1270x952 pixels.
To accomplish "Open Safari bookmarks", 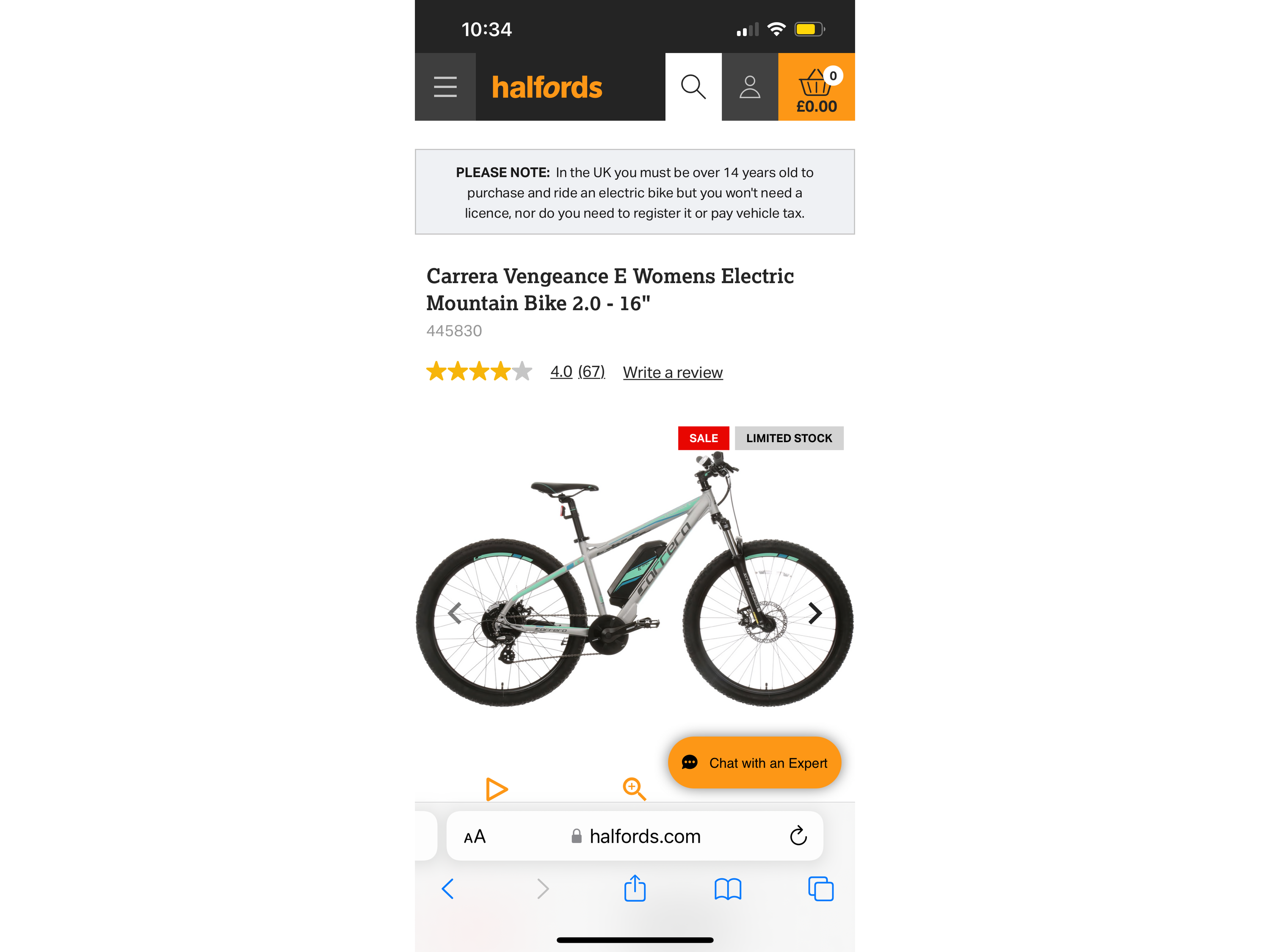I will [727, 889].
